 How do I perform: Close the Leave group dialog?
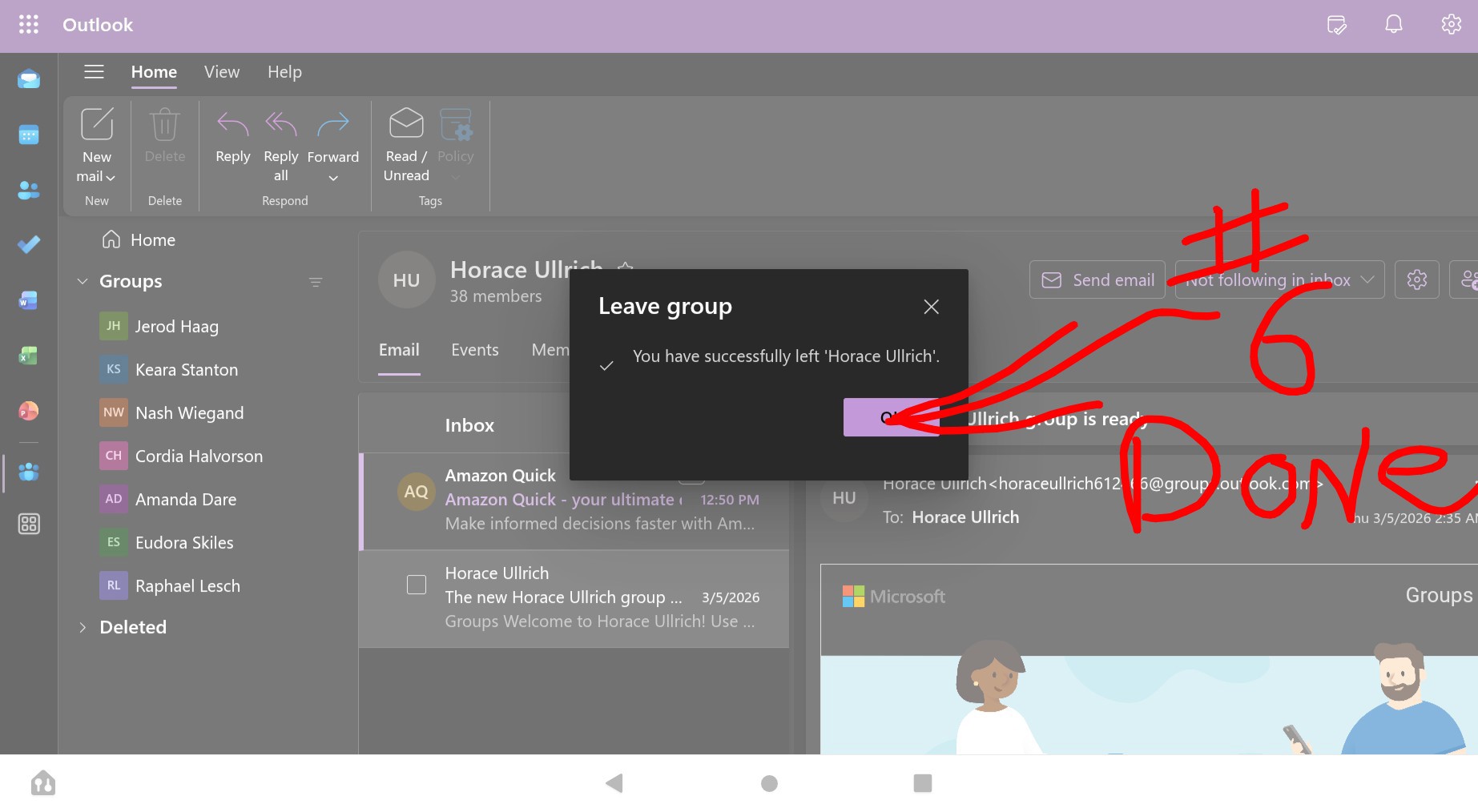click(931, 307)
